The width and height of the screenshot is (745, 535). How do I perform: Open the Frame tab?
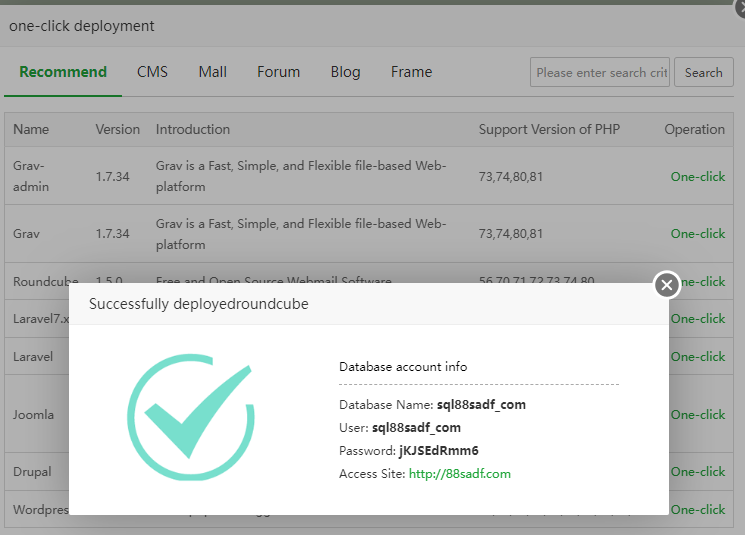411,72
